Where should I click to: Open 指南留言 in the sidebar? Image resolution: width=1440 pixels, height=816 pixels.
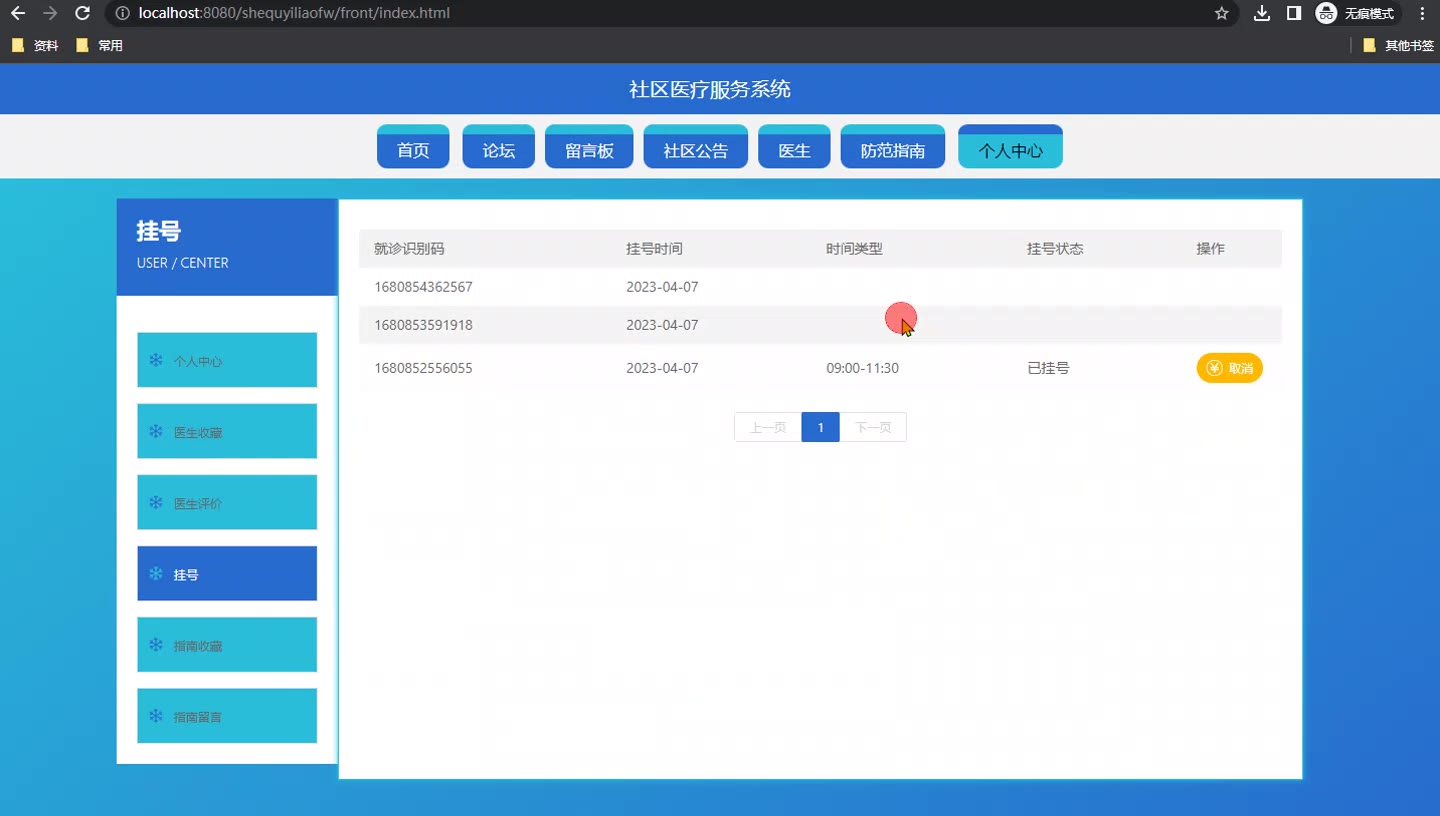(x=227, y=716)
